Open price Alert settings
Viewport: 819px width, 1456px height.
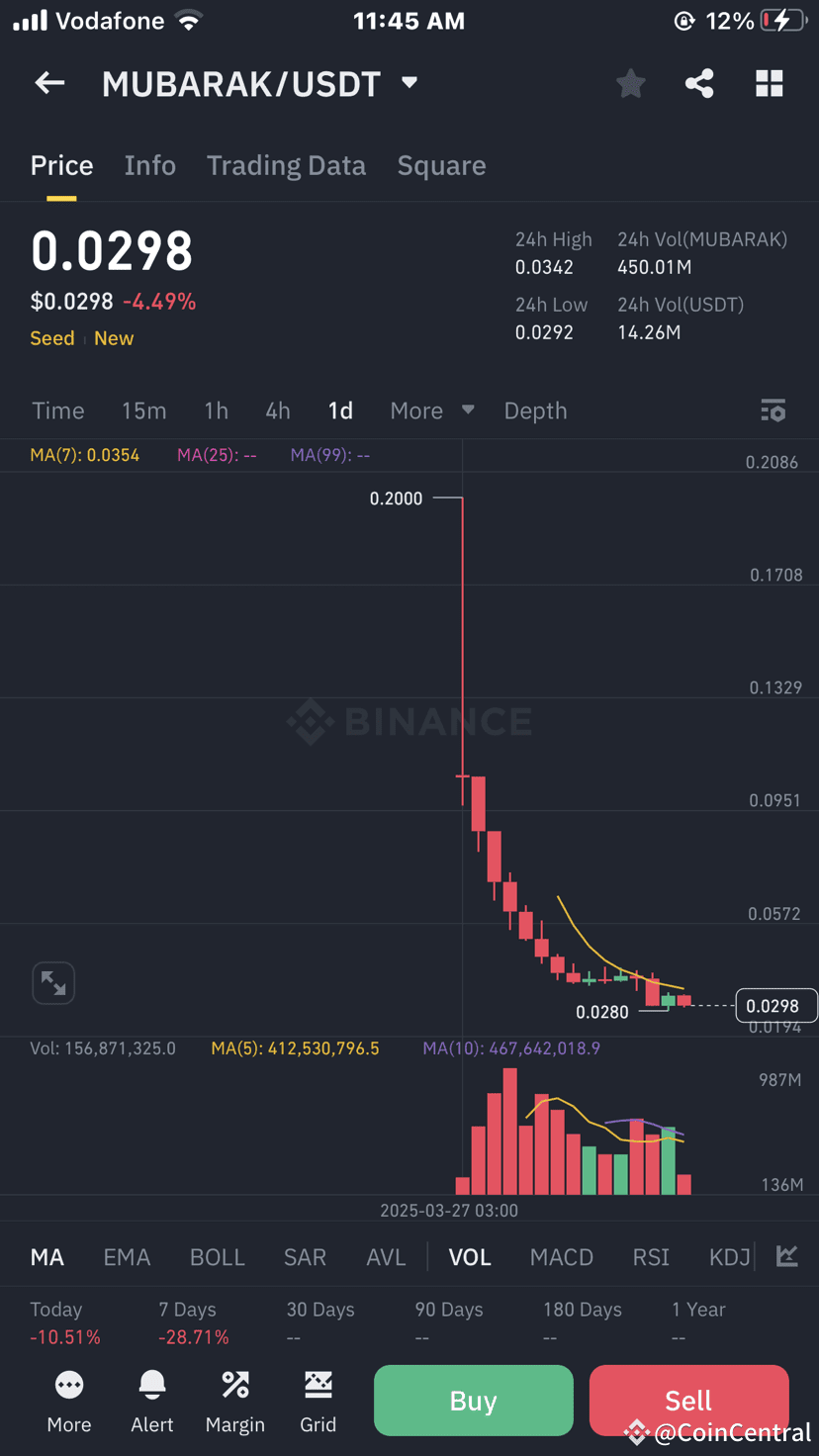pos(151,1400)
